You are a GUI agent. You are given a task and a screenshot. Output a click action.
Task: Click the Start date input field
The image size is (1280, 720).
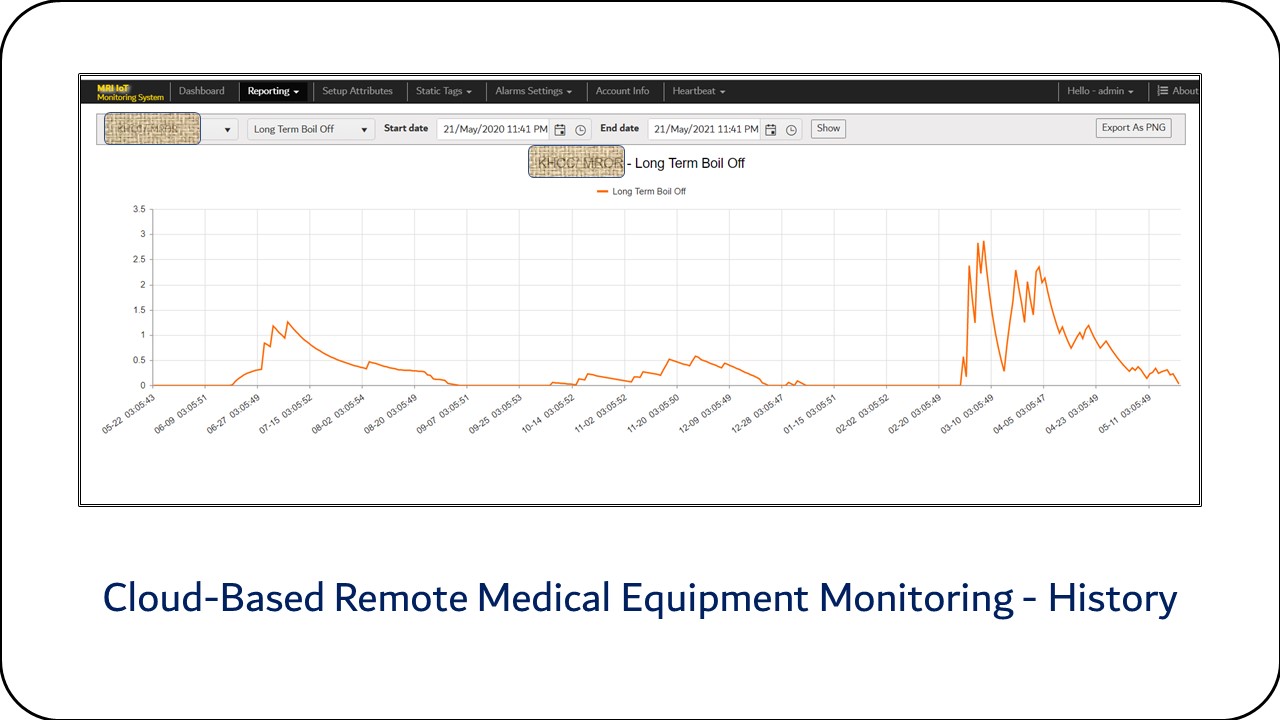[494, 129]
